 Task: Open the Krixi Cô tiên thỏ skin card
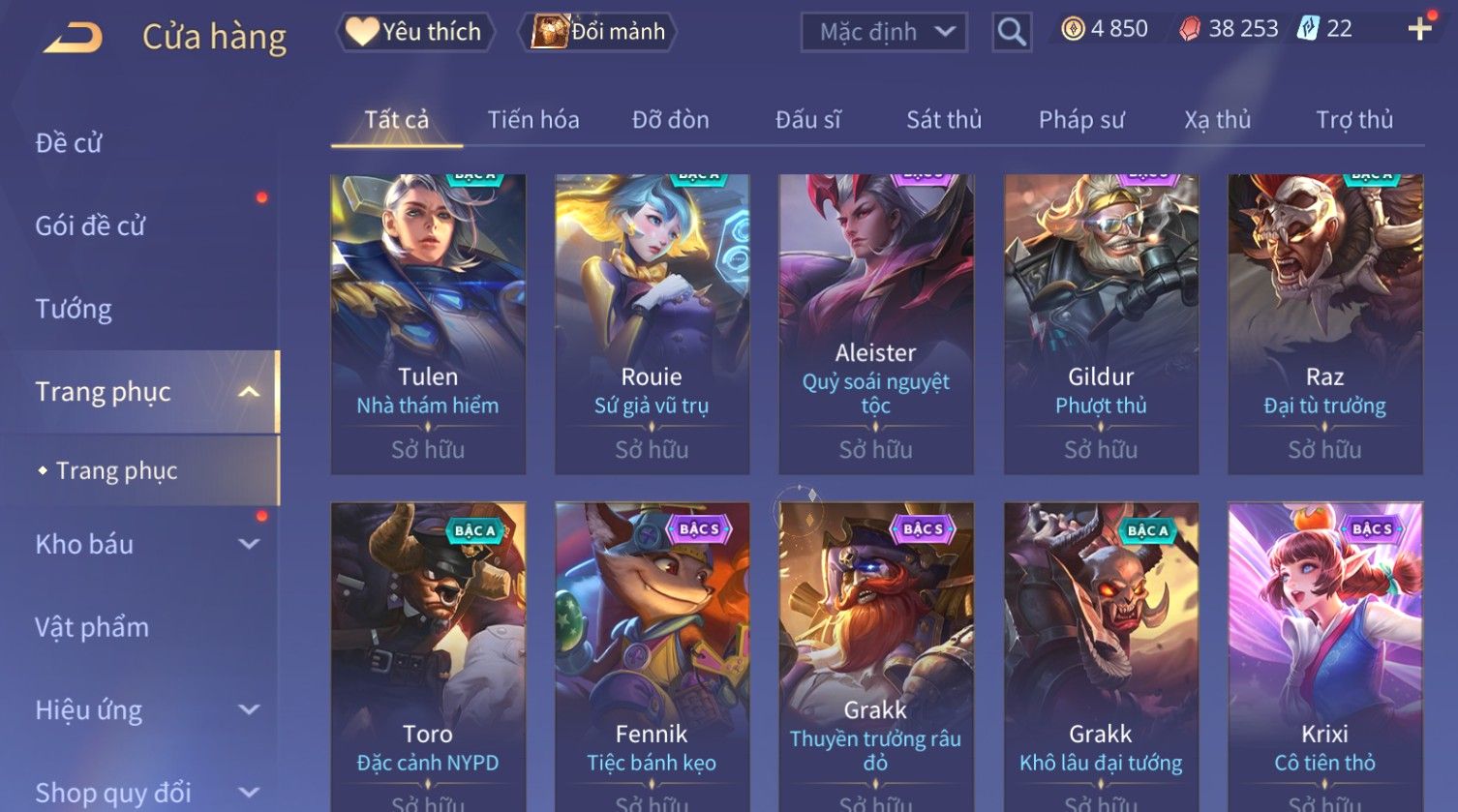(x=1325, y=656)
